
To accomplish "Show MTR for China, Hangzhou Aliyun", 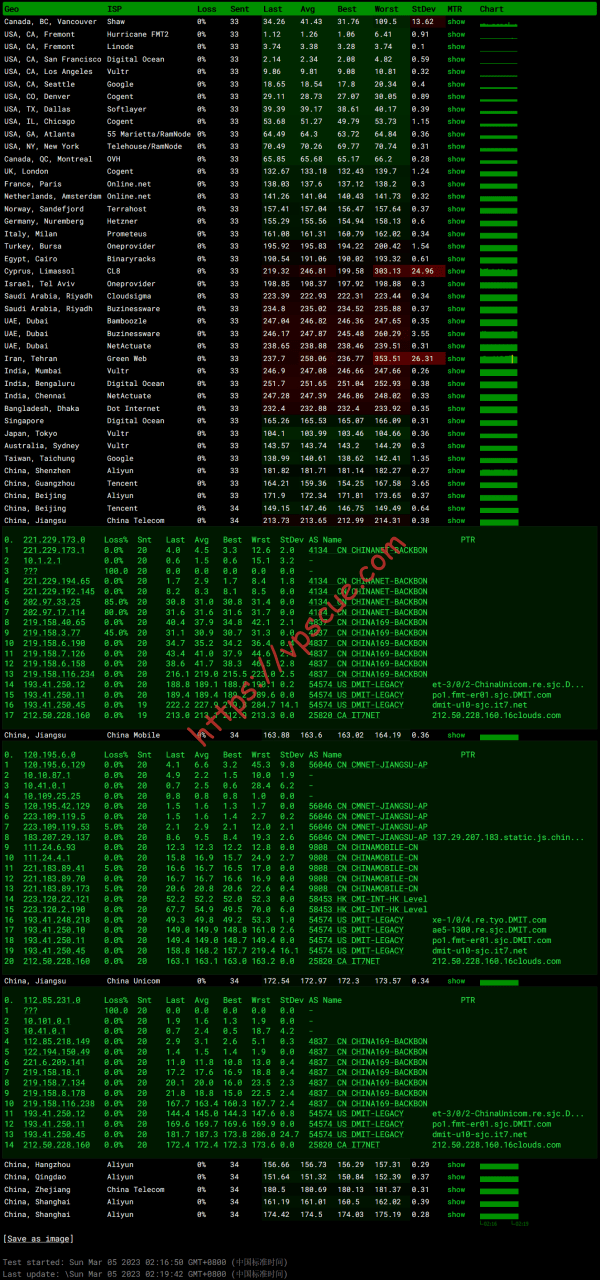I will click(x=456, y=1164).
